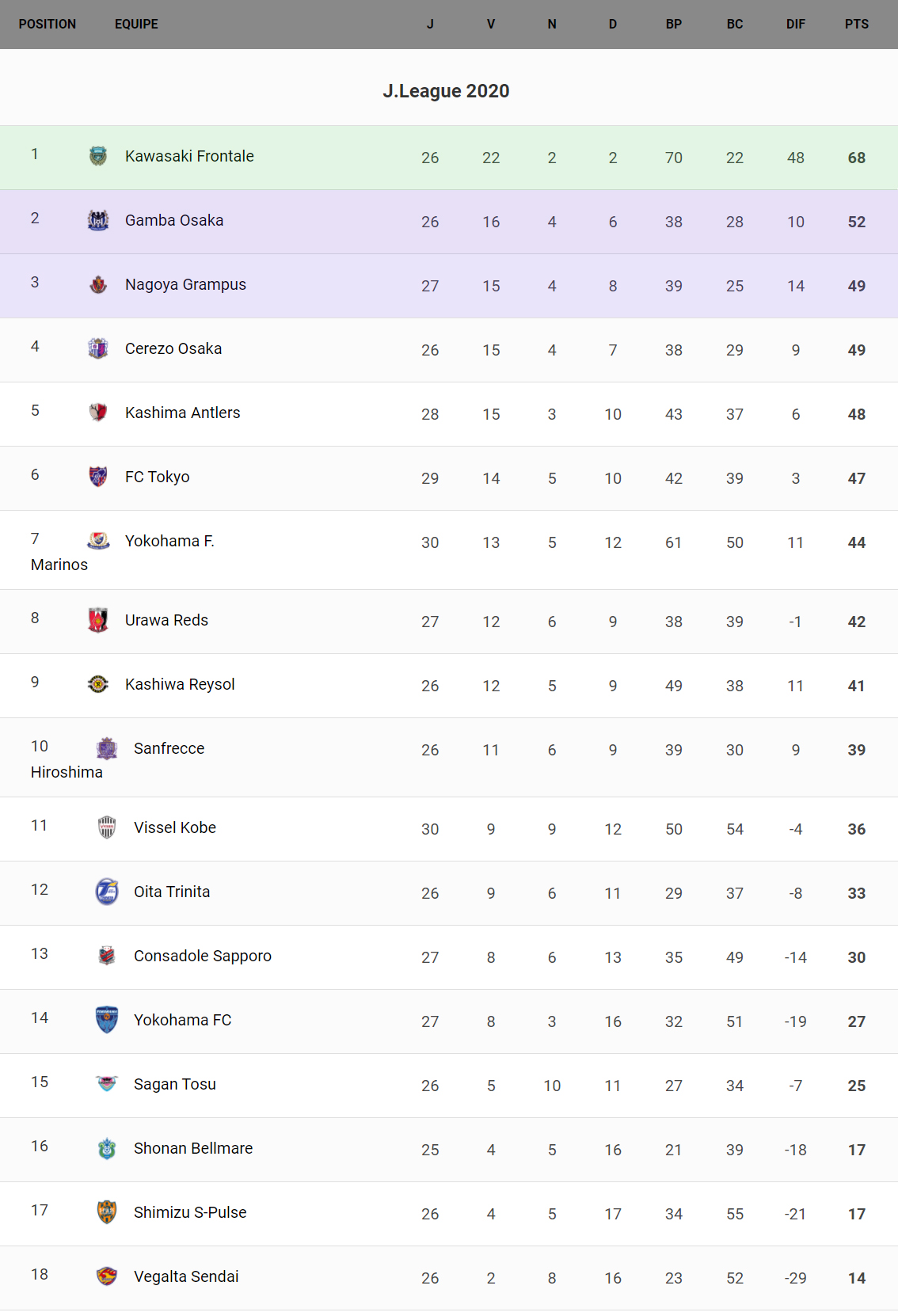Viewport: 898px width, 1316px height.
Task: Click the Yokohama FC shield logo
Action: tap(107, 1020)
